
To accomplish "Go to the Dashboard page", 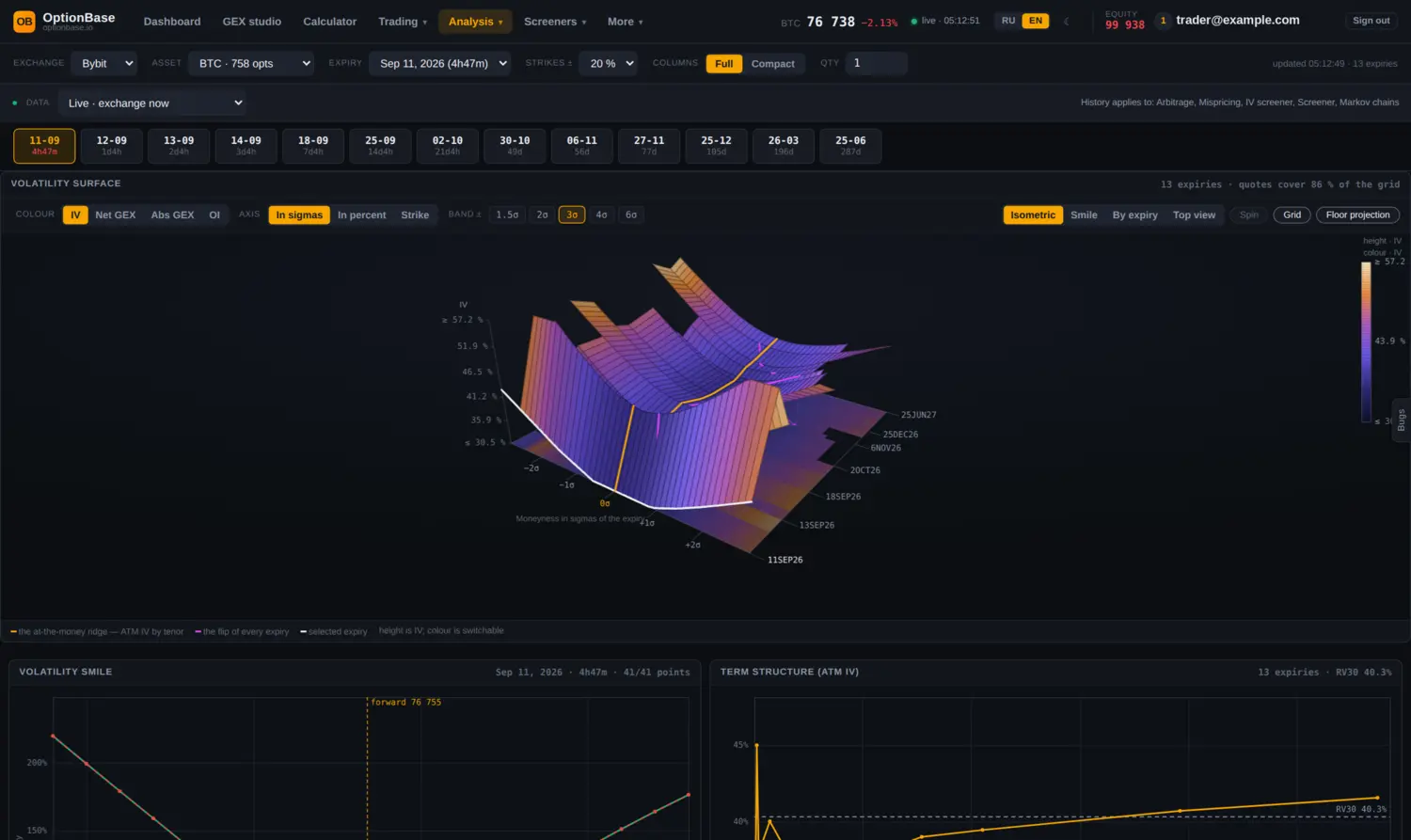I will tap(172, 22).
